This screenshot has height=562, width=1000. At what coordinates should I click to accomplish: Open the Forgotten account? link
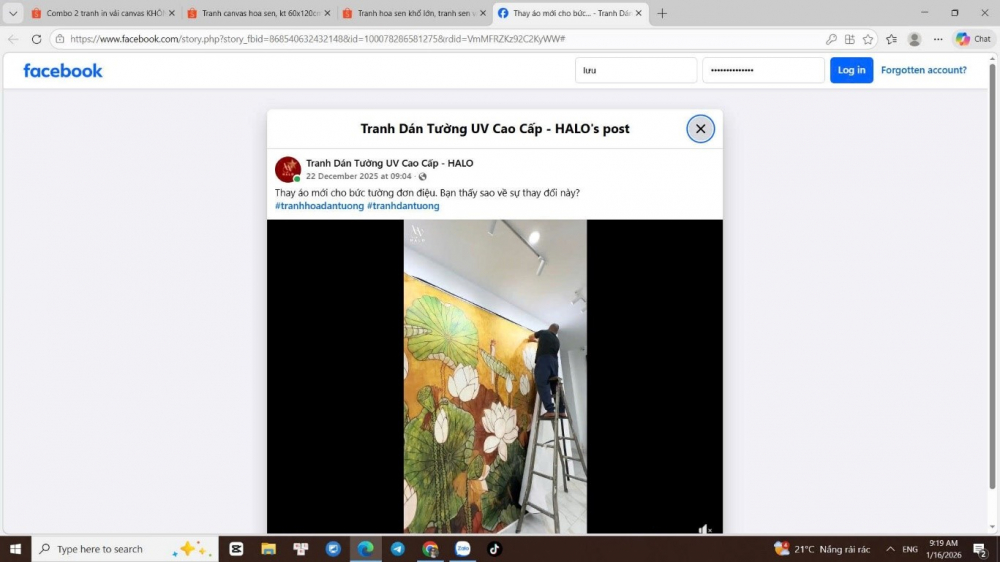pyautogui.click(x=923, y=70)
